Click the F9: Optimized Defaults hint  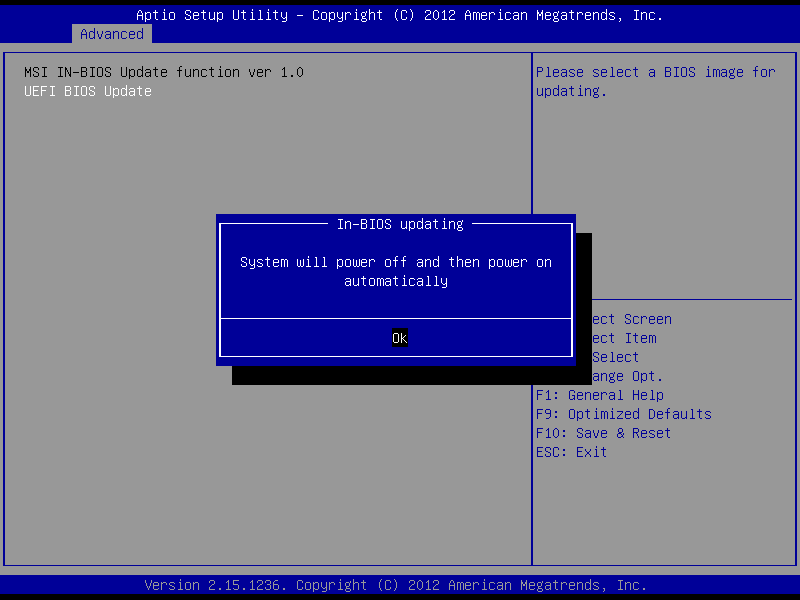pos(623,414)
